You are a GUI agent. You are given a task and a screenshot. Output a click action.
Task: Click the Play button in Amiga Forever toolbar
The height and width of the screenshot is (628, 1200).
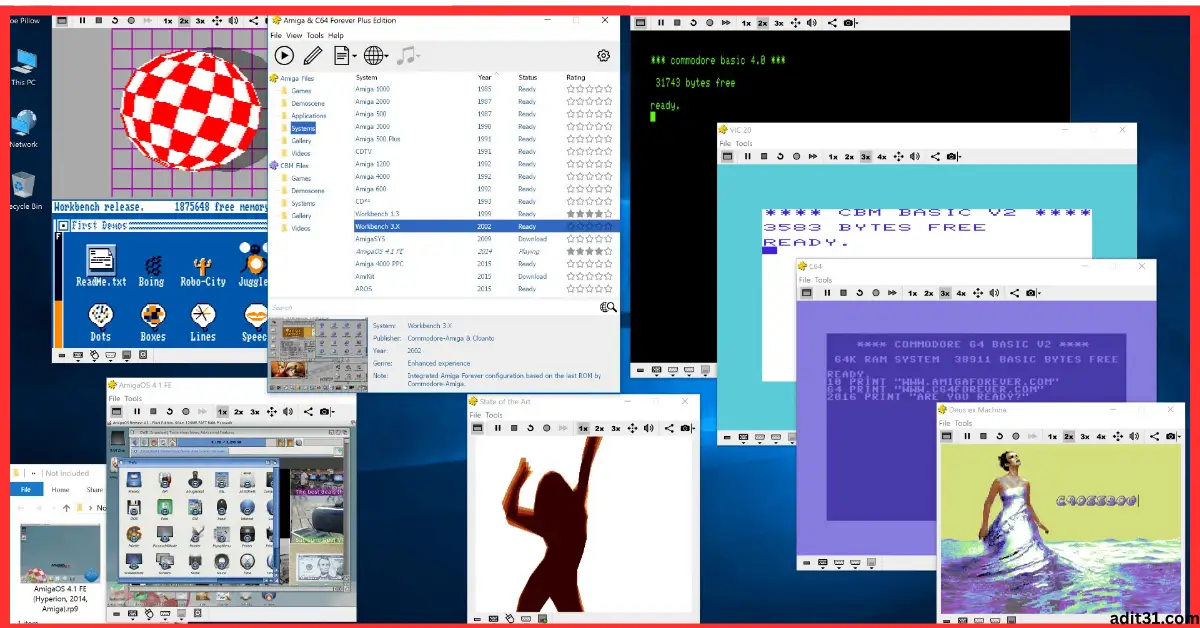coord(284,56)
